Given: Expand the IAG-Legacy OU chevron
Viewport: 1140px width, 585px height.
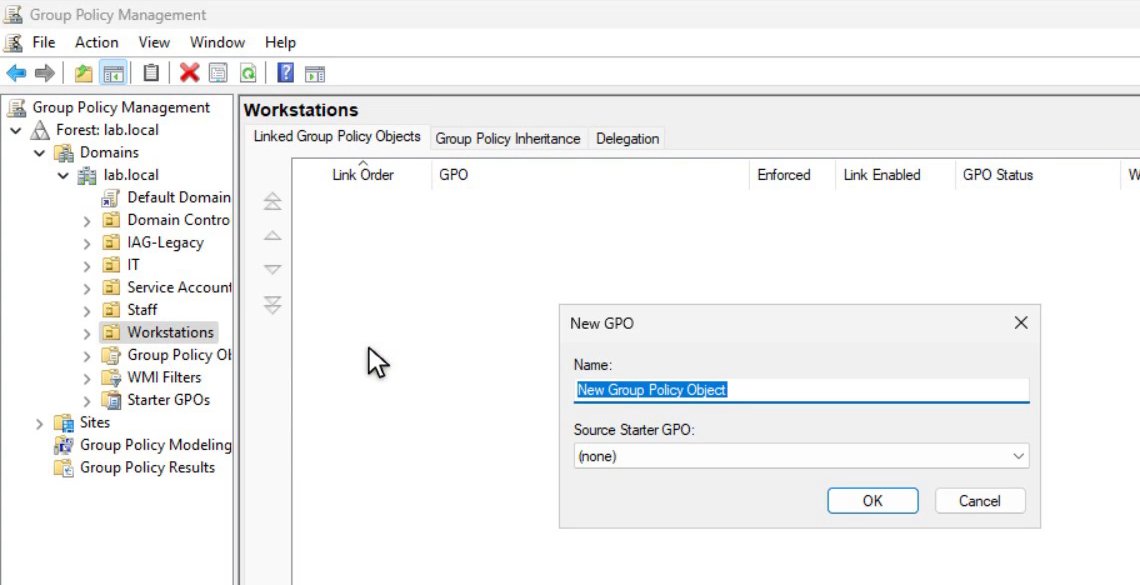Looking at the screenshot, I should [x=87, y=243].
